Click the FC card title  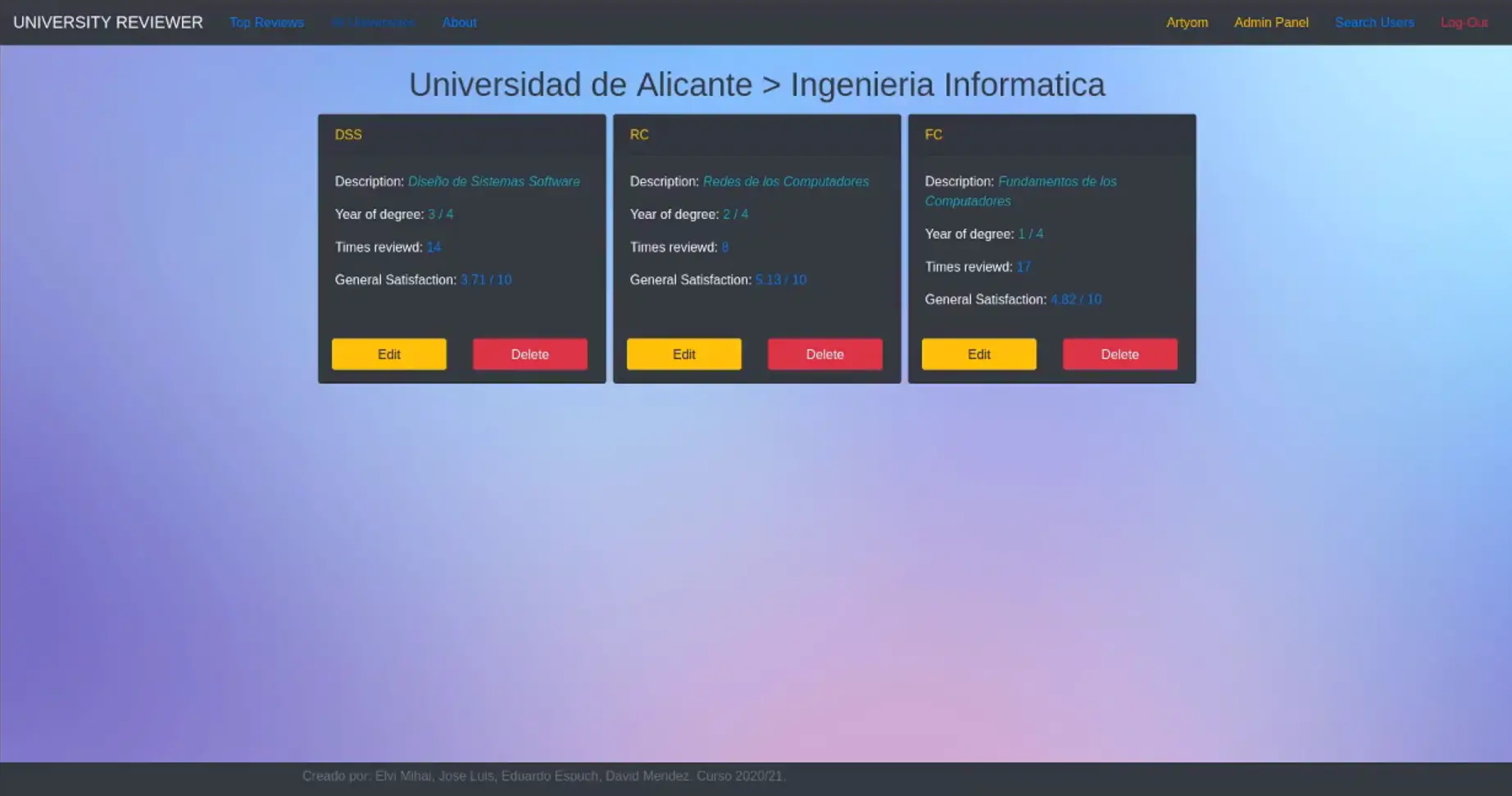pos(933,134)
